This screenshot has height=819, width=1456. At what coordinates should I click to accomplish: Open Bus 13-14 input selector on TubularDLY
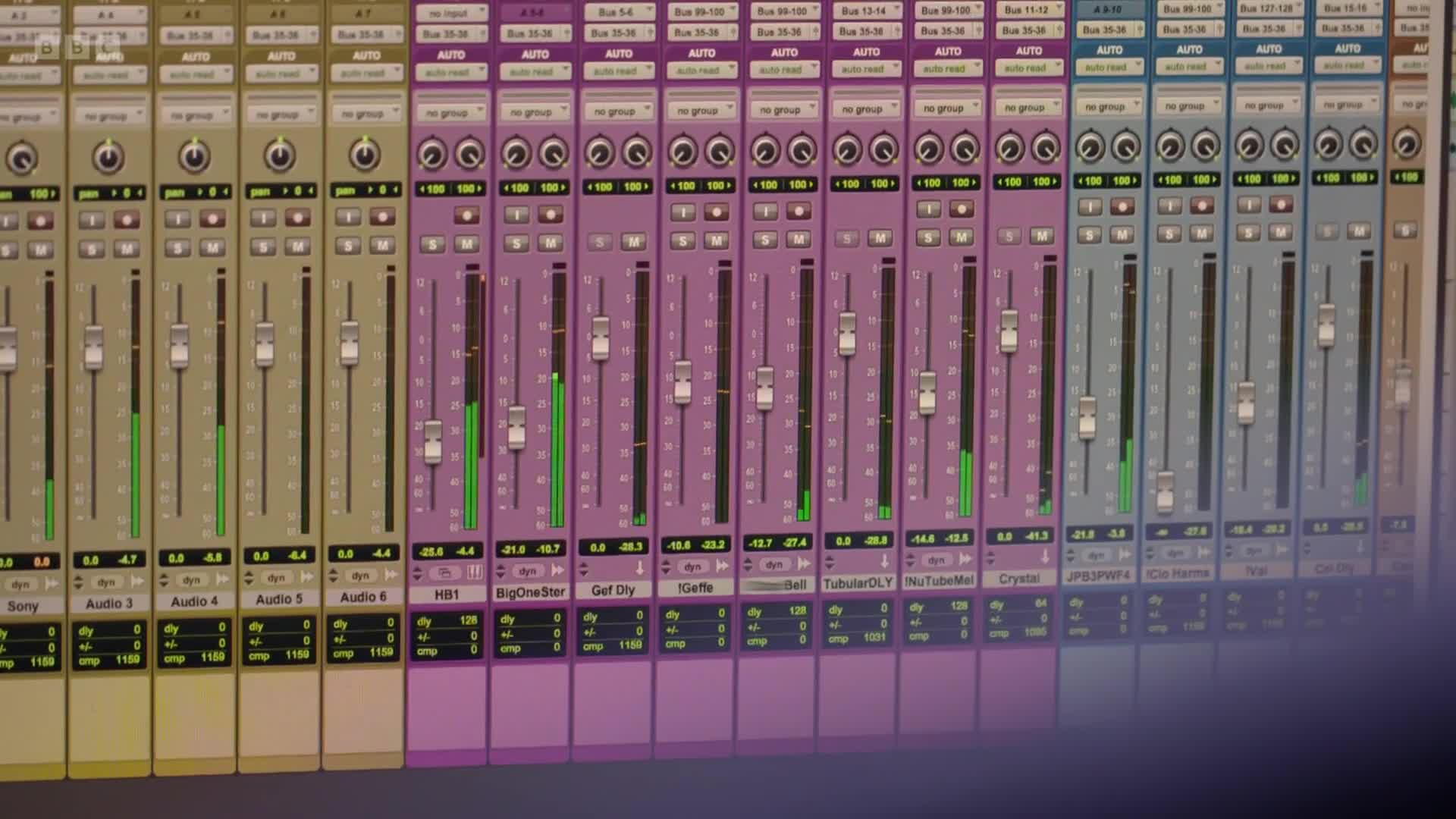pyautogui.click(x=866, y=11)
